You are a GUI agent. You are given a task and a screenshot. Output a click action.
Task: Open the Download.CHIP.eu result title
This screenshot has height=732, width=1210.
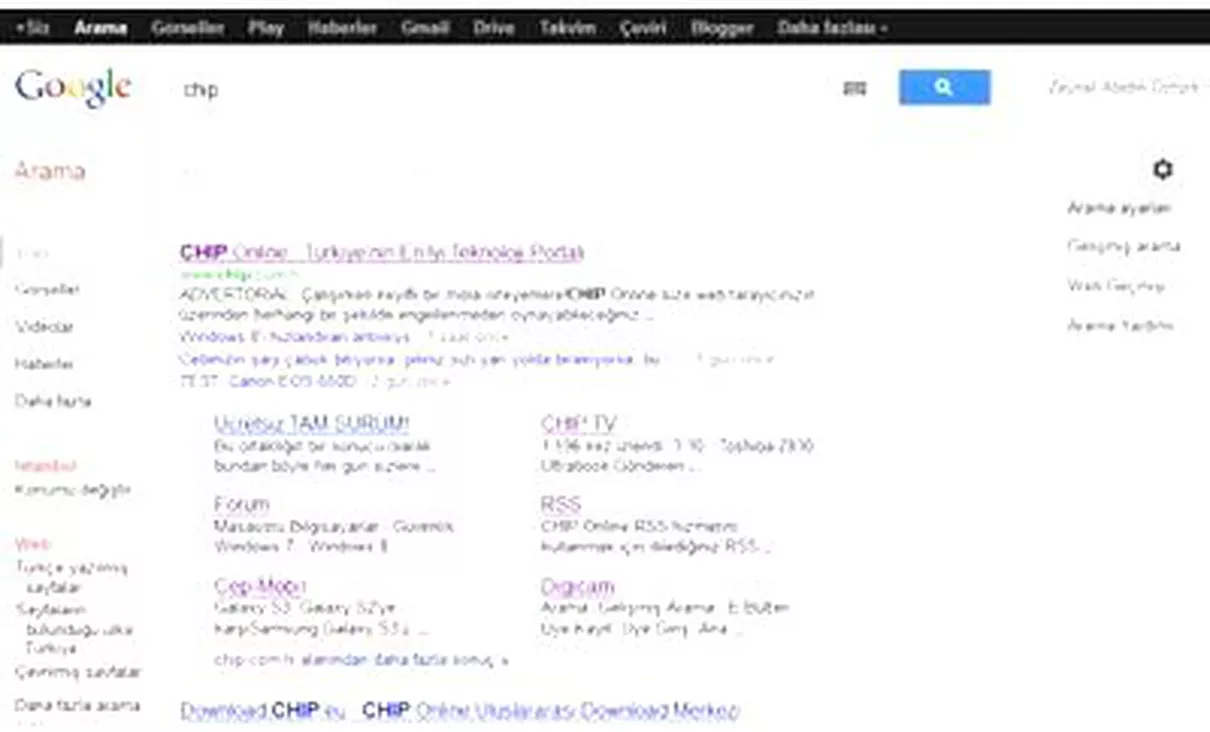click(459, 711)
